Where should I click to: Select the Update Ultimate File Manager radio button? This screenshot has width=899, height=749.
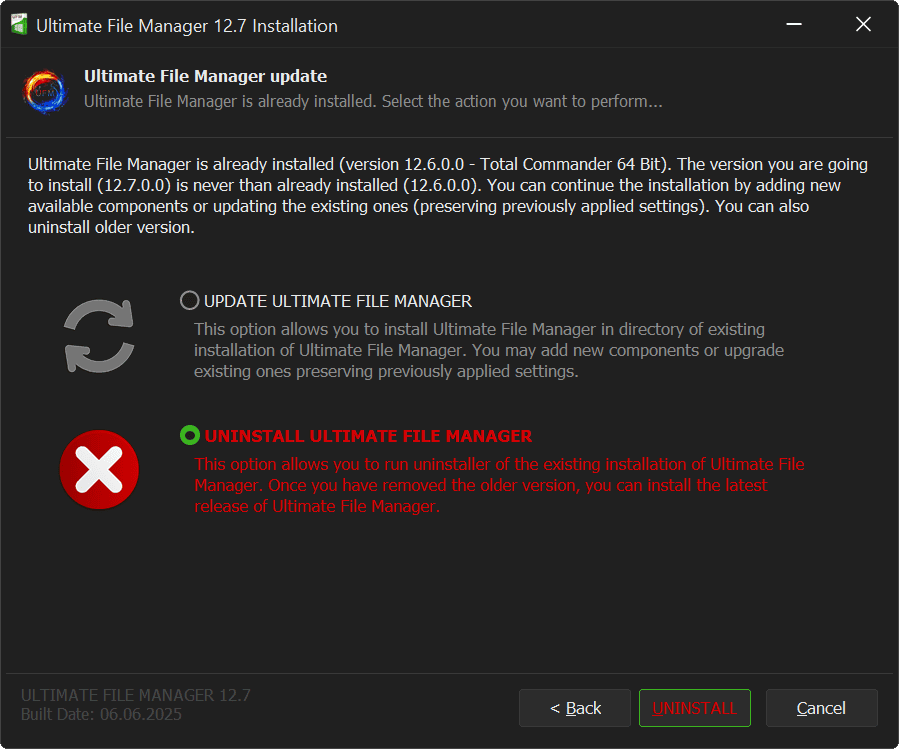tap(189, 301)
